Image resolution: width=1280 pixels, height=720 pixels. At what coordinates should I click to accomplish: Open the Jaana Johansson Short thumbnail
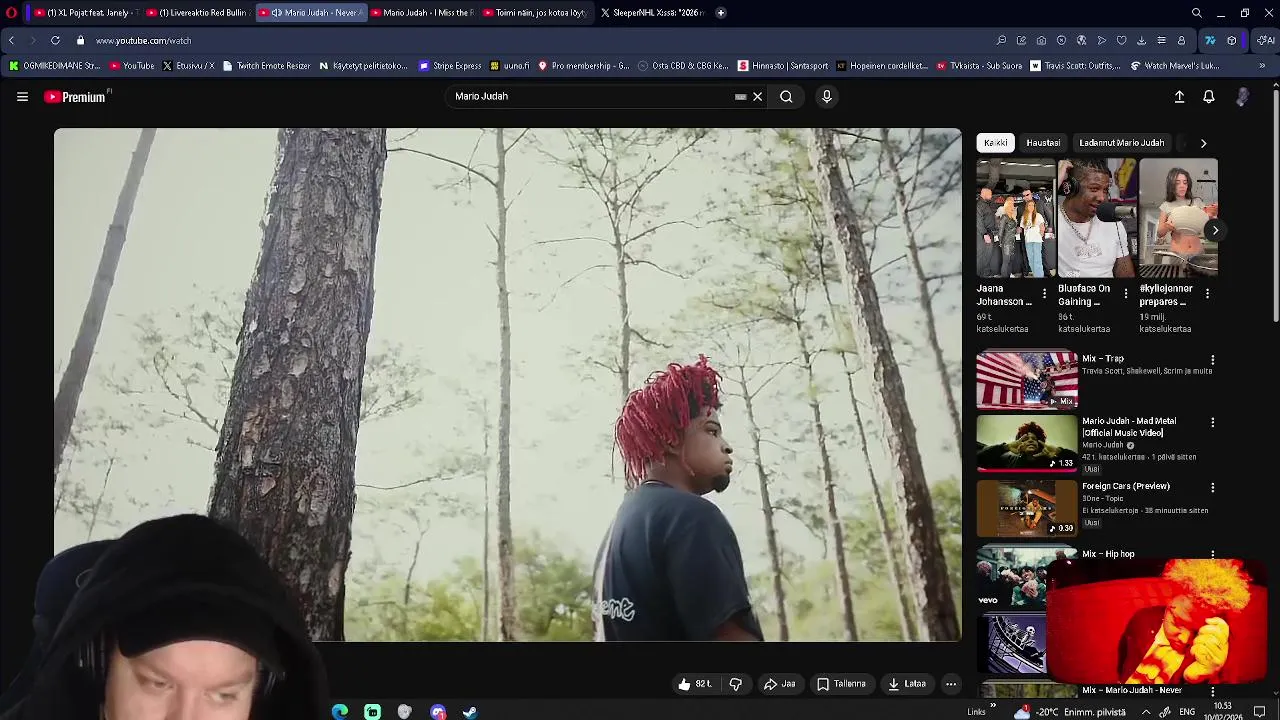(x=1015, y=218)
